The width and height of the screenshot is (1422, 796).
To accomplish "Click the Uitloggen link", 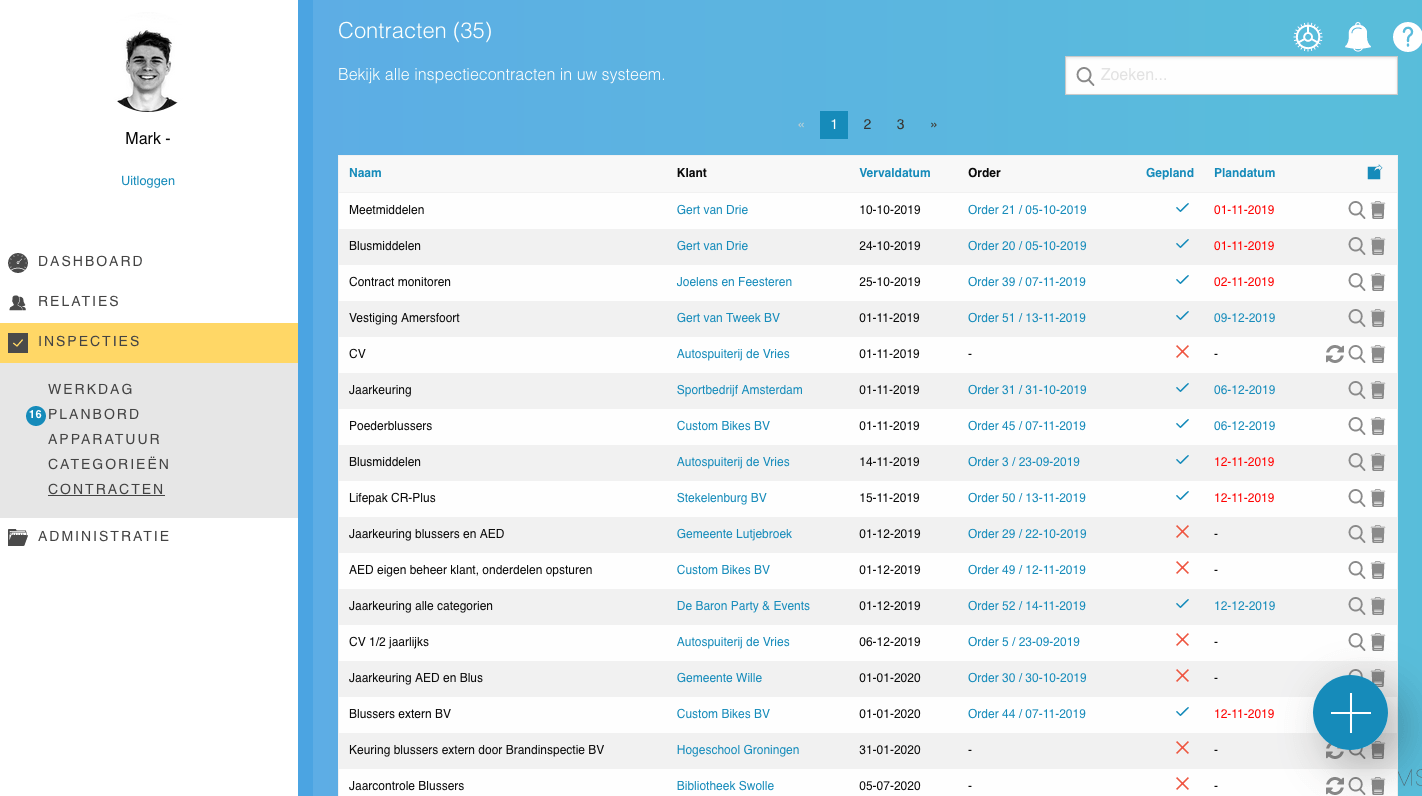I will [148, 181].
